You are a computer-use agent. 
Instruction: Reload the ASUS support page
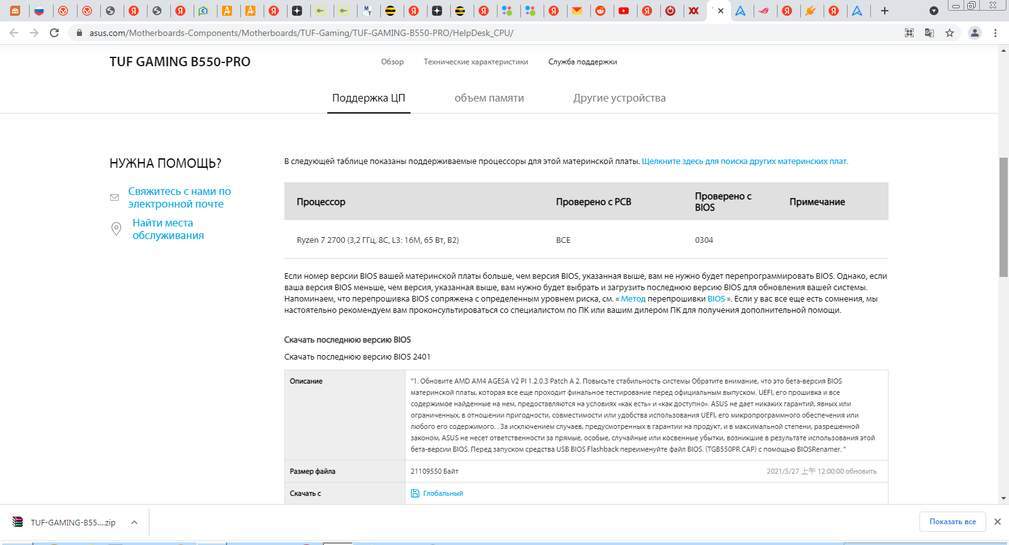pos(54,33)
